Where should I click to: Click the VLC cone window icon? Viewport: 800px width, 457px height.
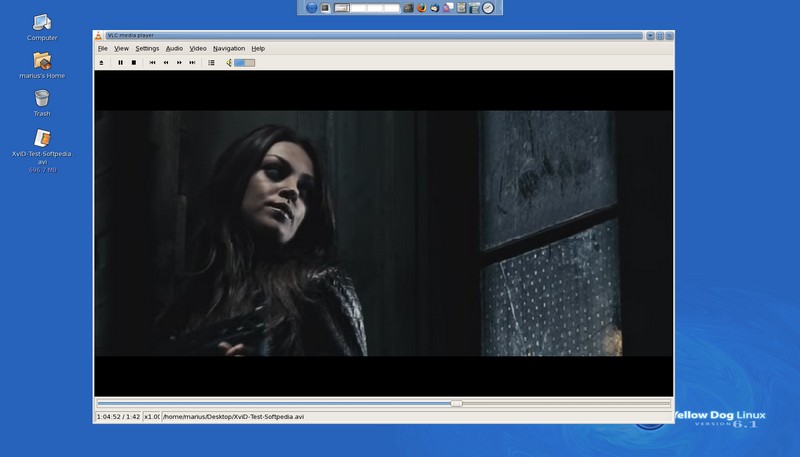[x=98, y=36]
